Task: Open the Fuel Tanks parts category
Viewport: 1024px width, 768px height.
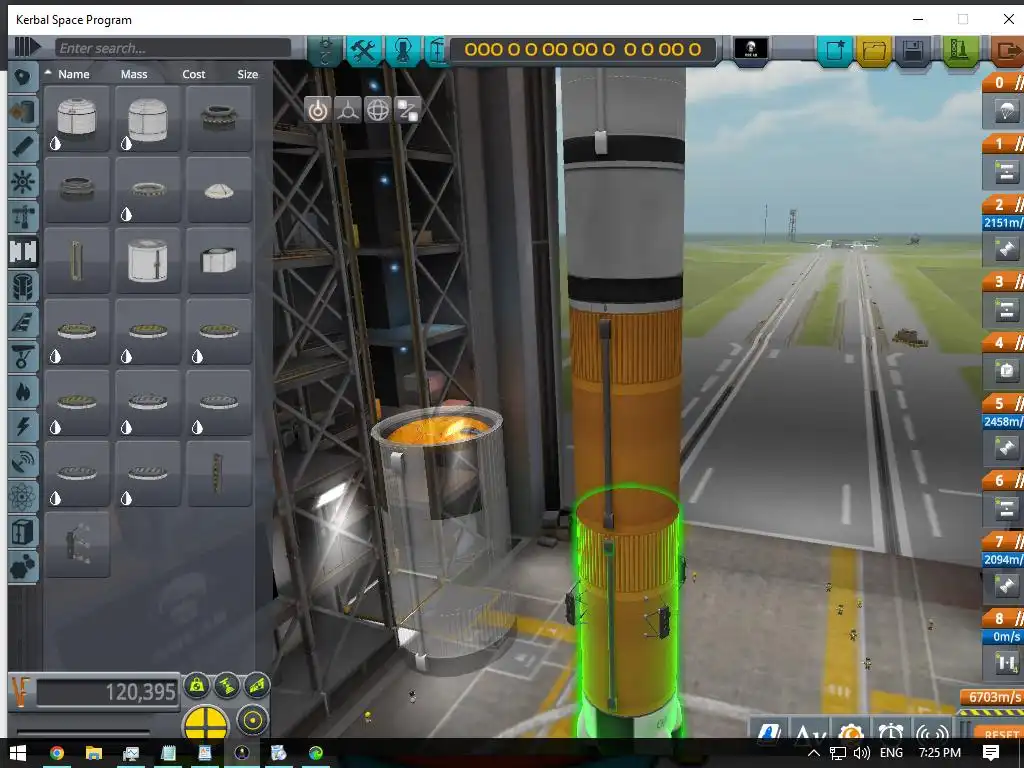Action: (x=23, y=112)
